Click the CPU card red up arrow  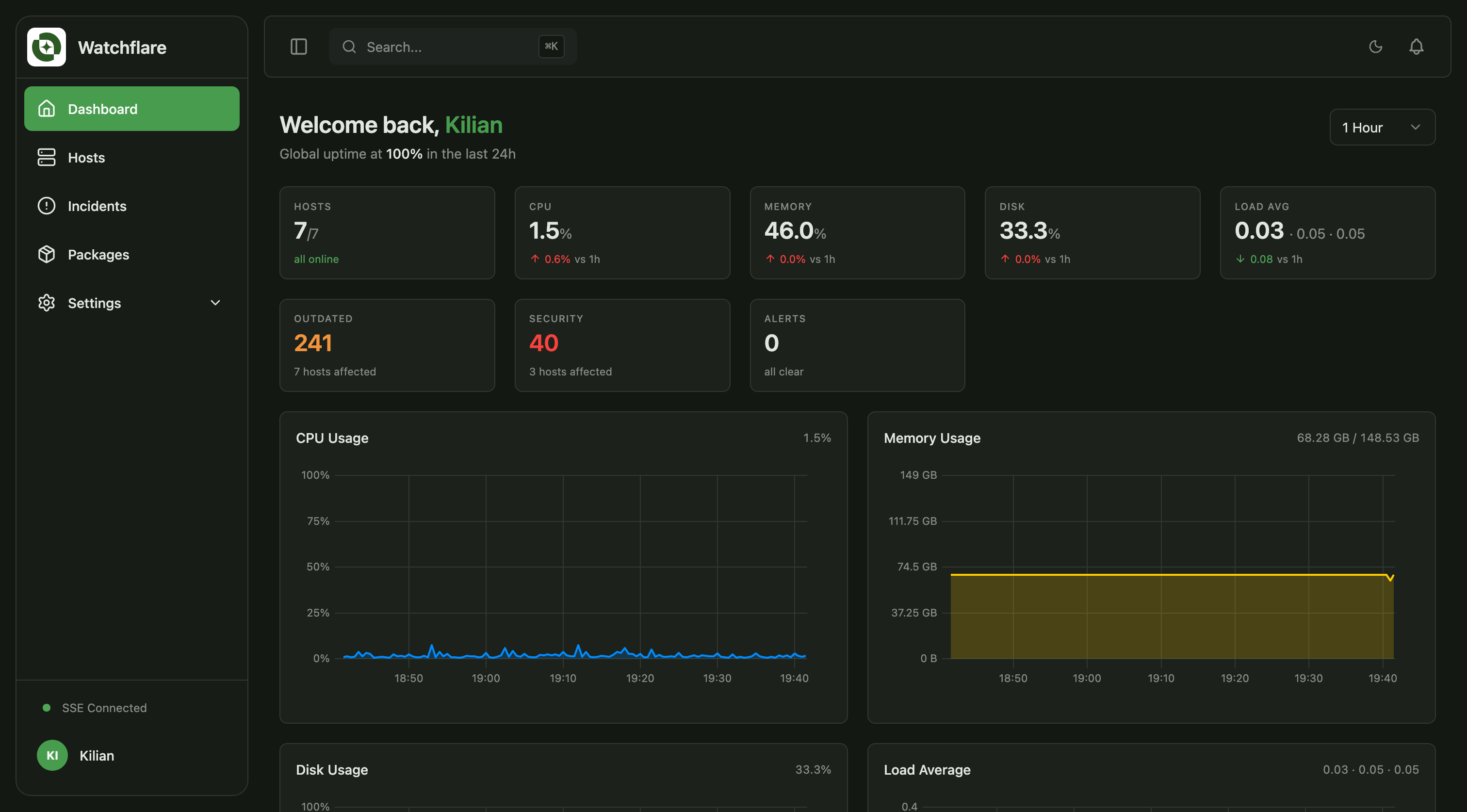(x=535, y=259)
